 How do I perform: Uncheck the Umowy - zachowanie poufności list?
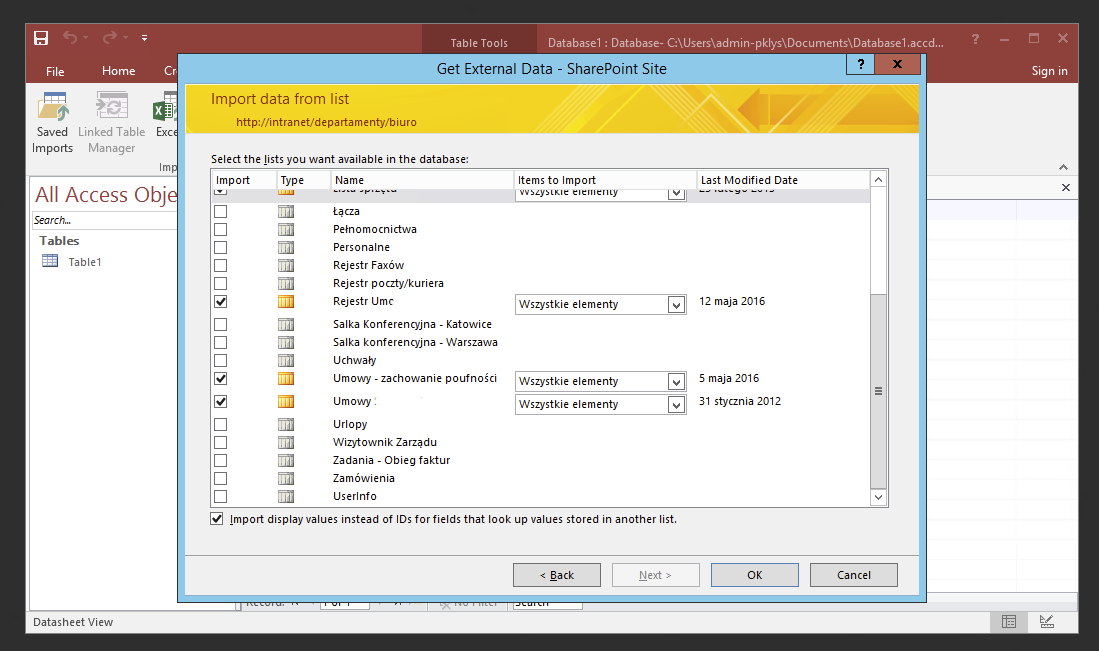click(x=220, y=378)
